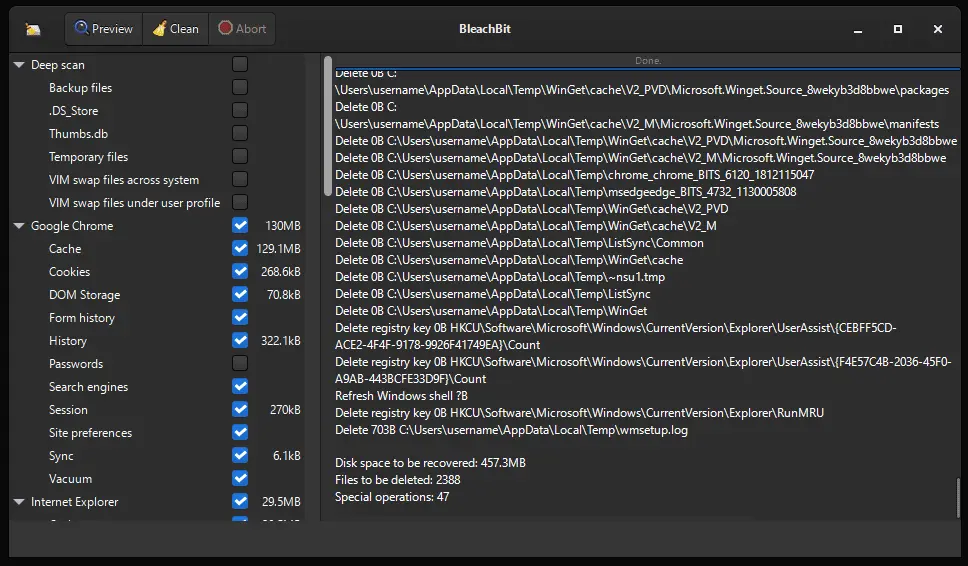This screenshot has height=566, width=968.
Task: Select the Backup files item
Action: click(x=80, y=88)
